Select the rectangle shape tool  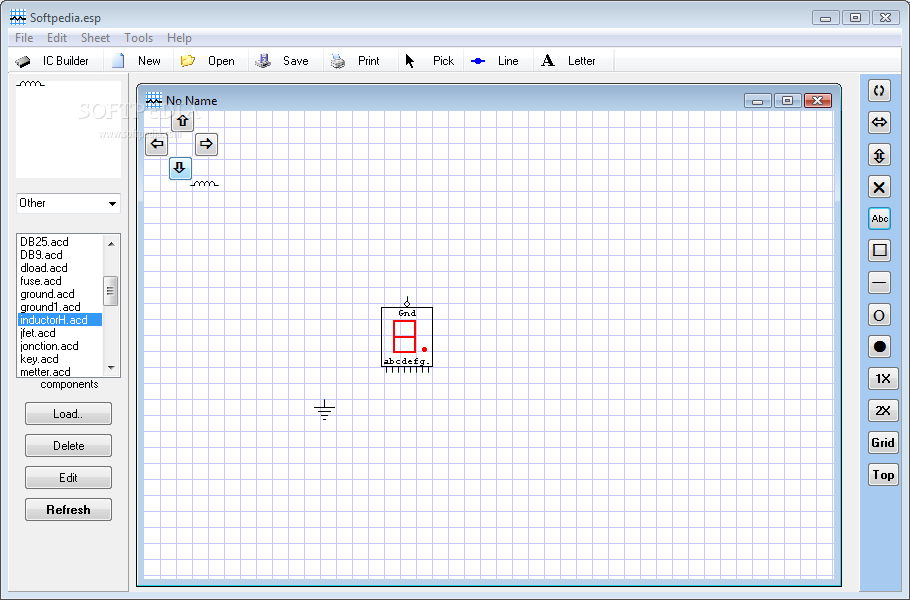click(x=879, y=251)
